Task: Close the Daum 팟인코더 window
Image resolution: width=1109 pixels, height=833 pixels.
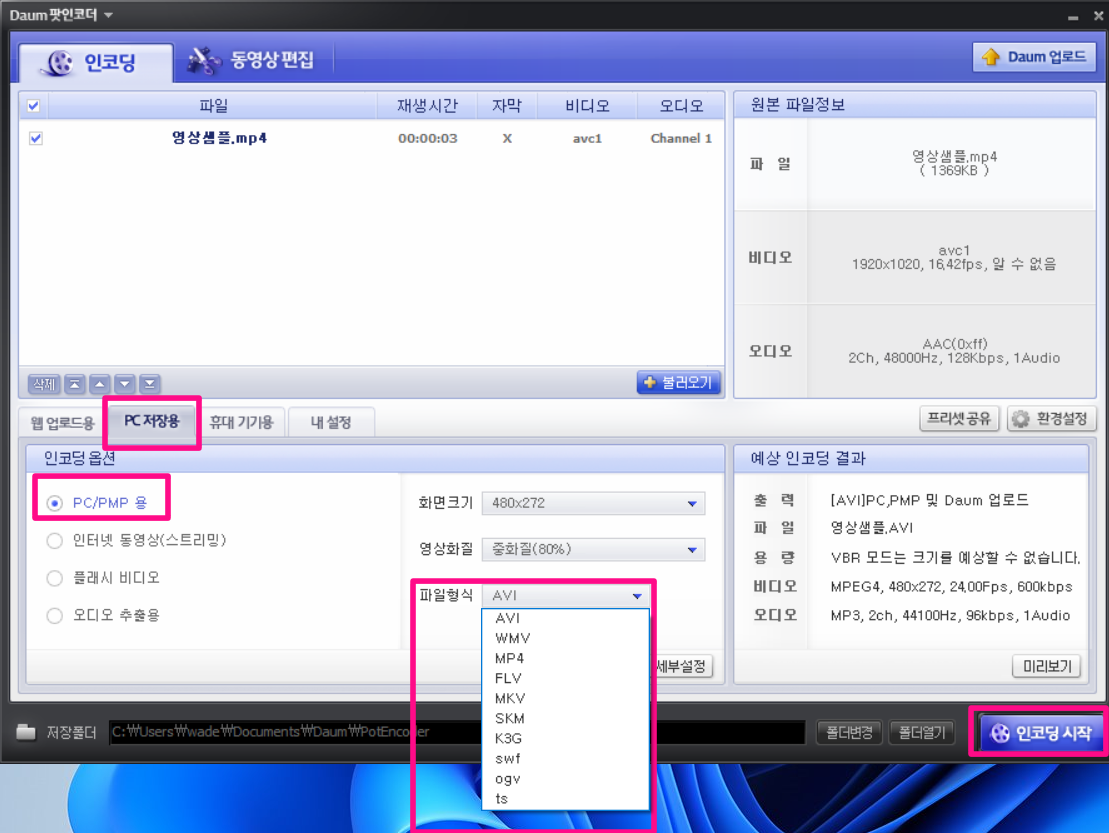Action: pos(1098,15)
